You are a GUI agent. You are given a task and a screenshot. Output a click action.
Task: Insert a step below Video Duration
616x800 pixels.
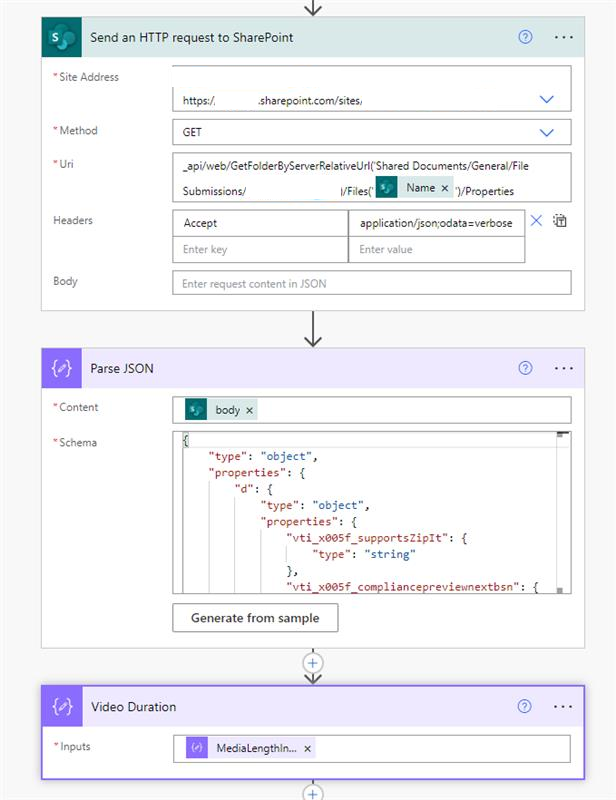pos(313,793)
